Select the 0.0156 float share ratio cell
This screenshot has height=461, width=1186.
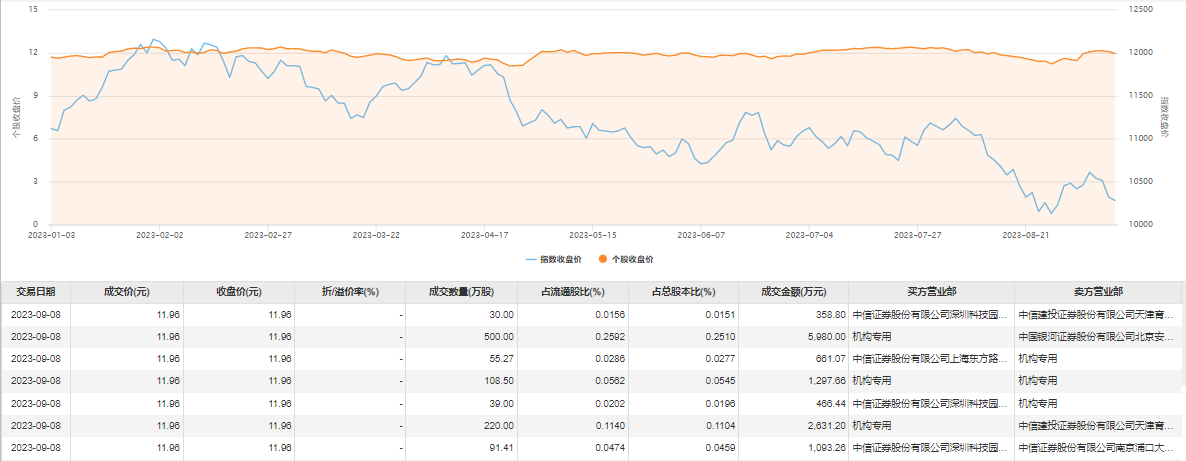(573, 314)
